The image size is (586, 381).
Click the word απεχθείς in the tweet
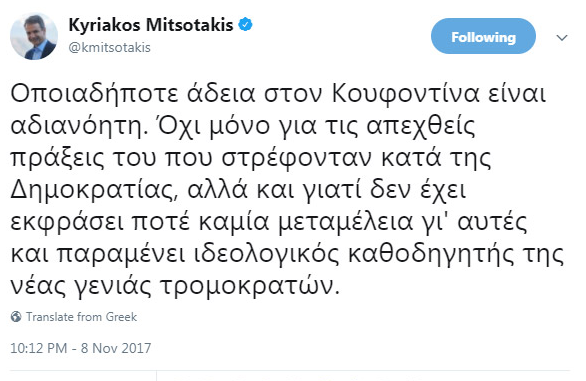(420, 126)
